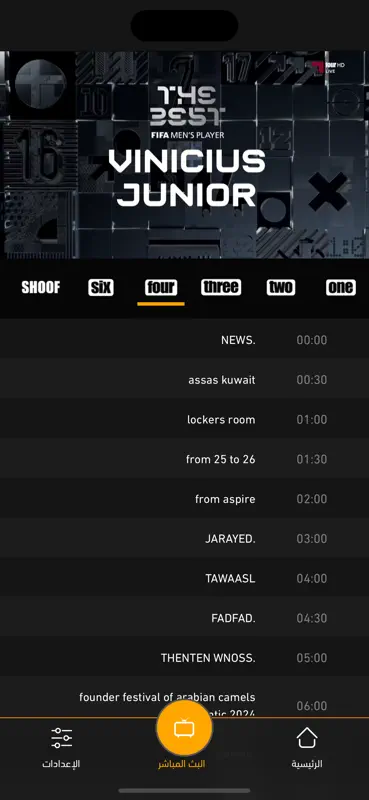The image size is (369, 800).
Task: Tap the 04:30 schedule time
Action: click(x=312, y=618)
